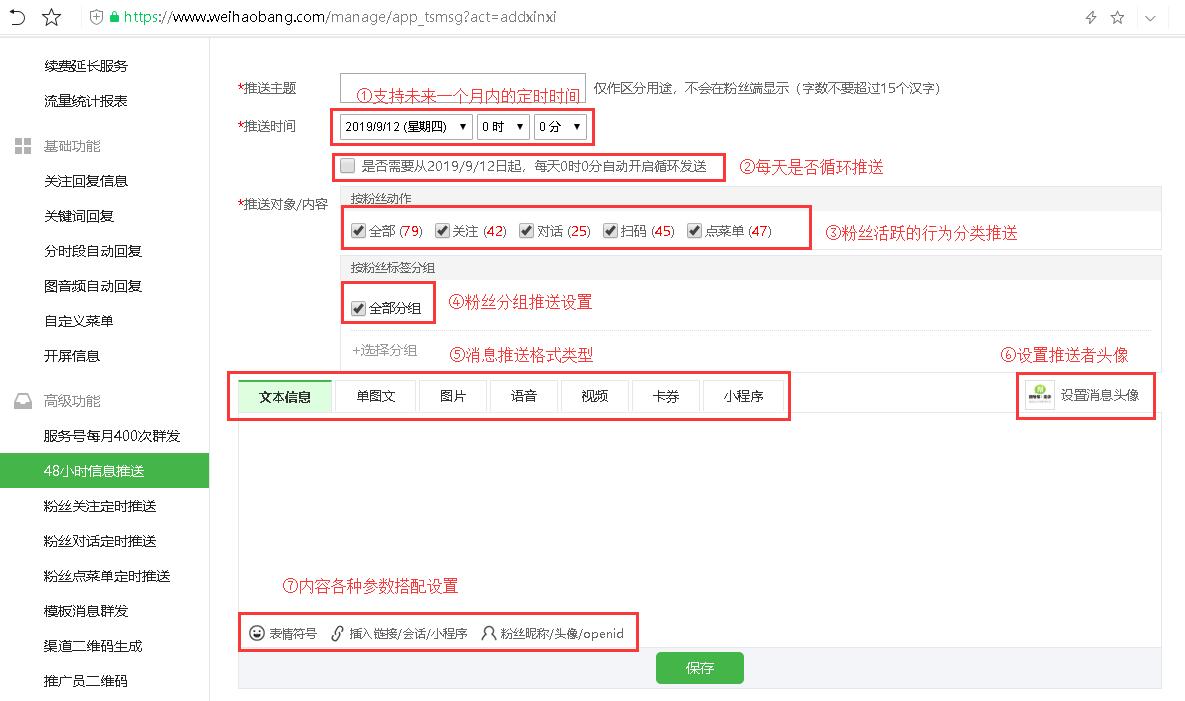
Task: Click the 基础功能 grid icon in sidebar
Action: click(x=23, y=146)
